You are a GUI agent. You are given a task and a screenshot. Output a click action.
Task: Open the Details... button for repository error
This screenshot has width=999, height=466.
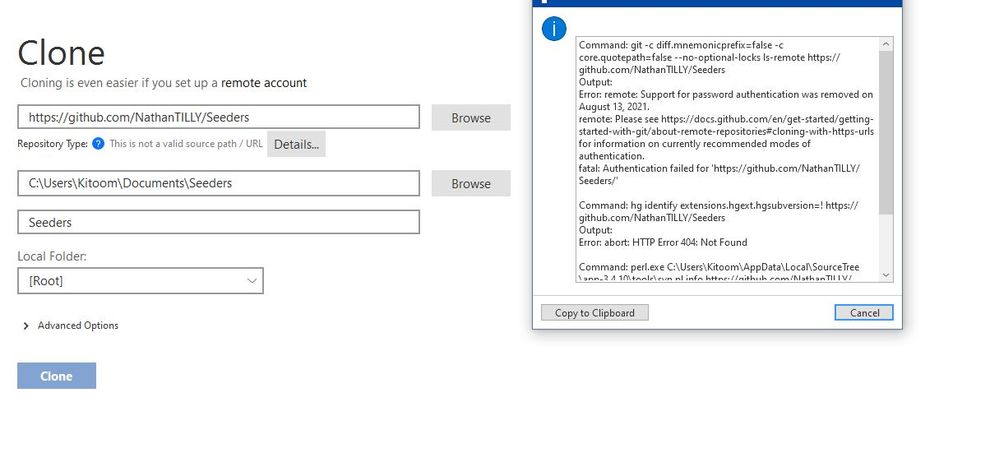(296, 144)
